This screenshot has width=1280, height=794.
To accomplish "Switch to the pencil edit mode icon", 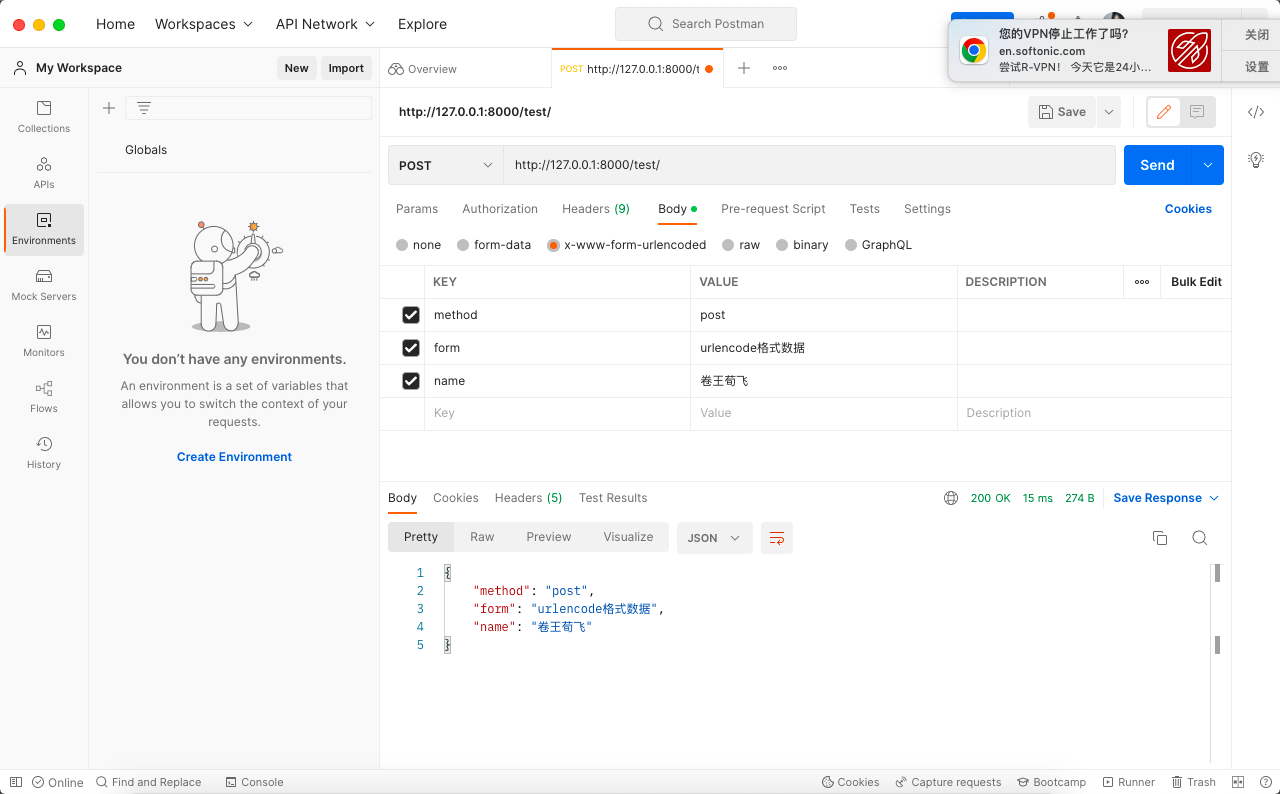I will coord(1164,112).
